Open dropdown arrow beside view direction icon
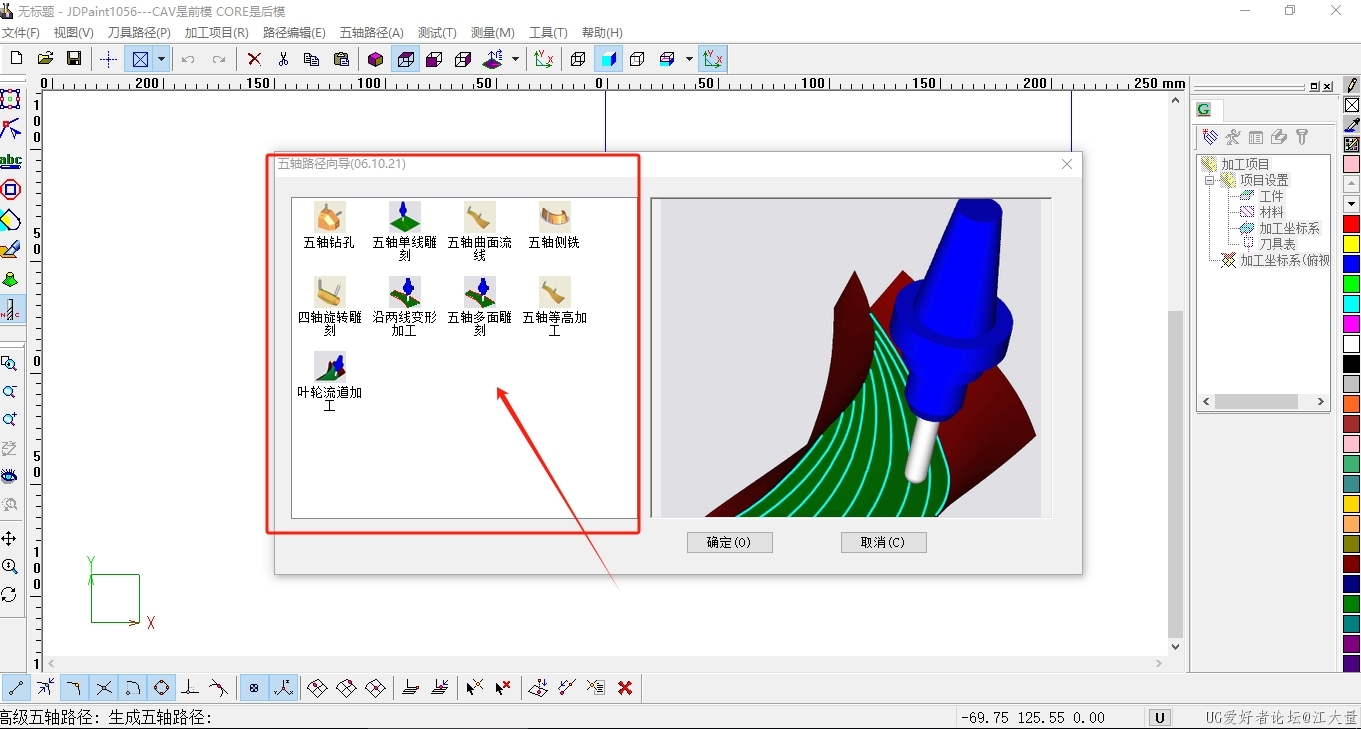 (515, 59)
